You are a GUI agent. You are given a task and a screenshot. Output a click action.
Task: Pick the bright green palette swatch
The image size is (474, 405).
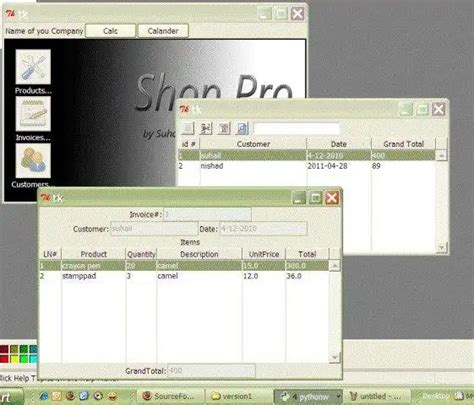pyautogui.click(x=24, y=359)
